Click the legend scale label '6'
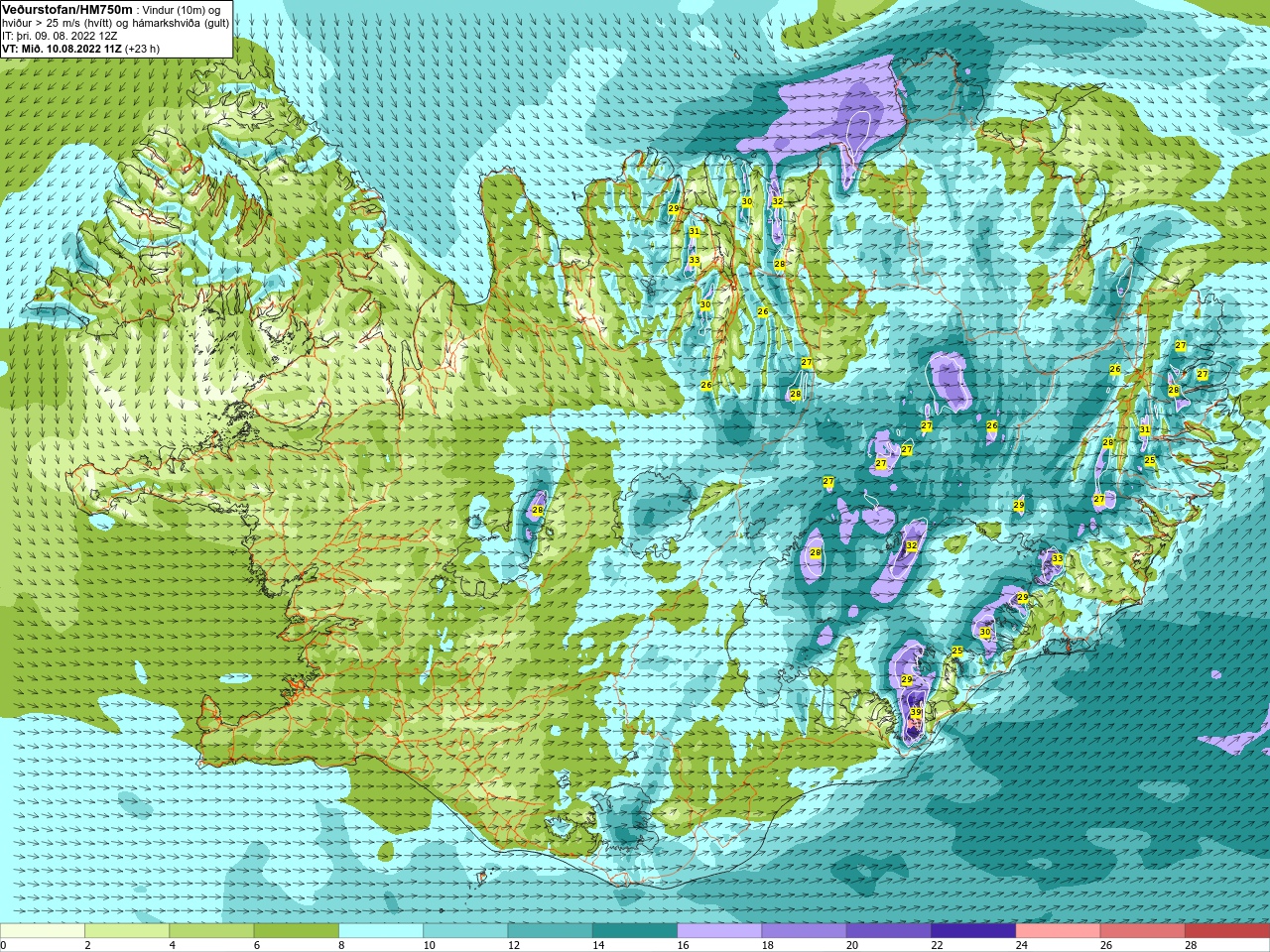Viewport: 1270px width, 952px height. [x=256, y=945]
